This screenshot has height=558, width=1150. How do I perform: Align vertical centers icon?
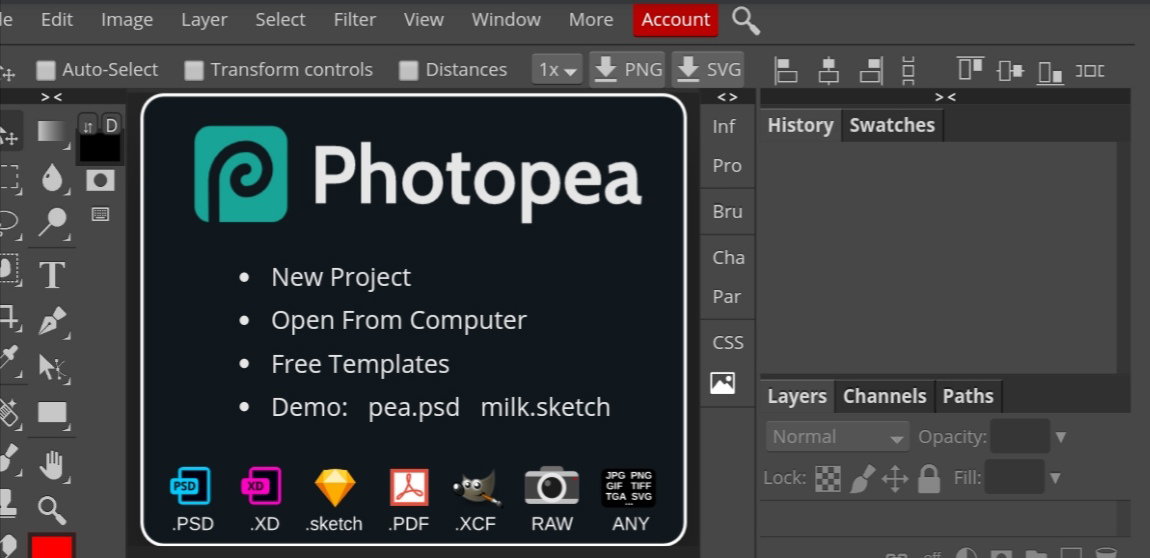point(1010,70)
